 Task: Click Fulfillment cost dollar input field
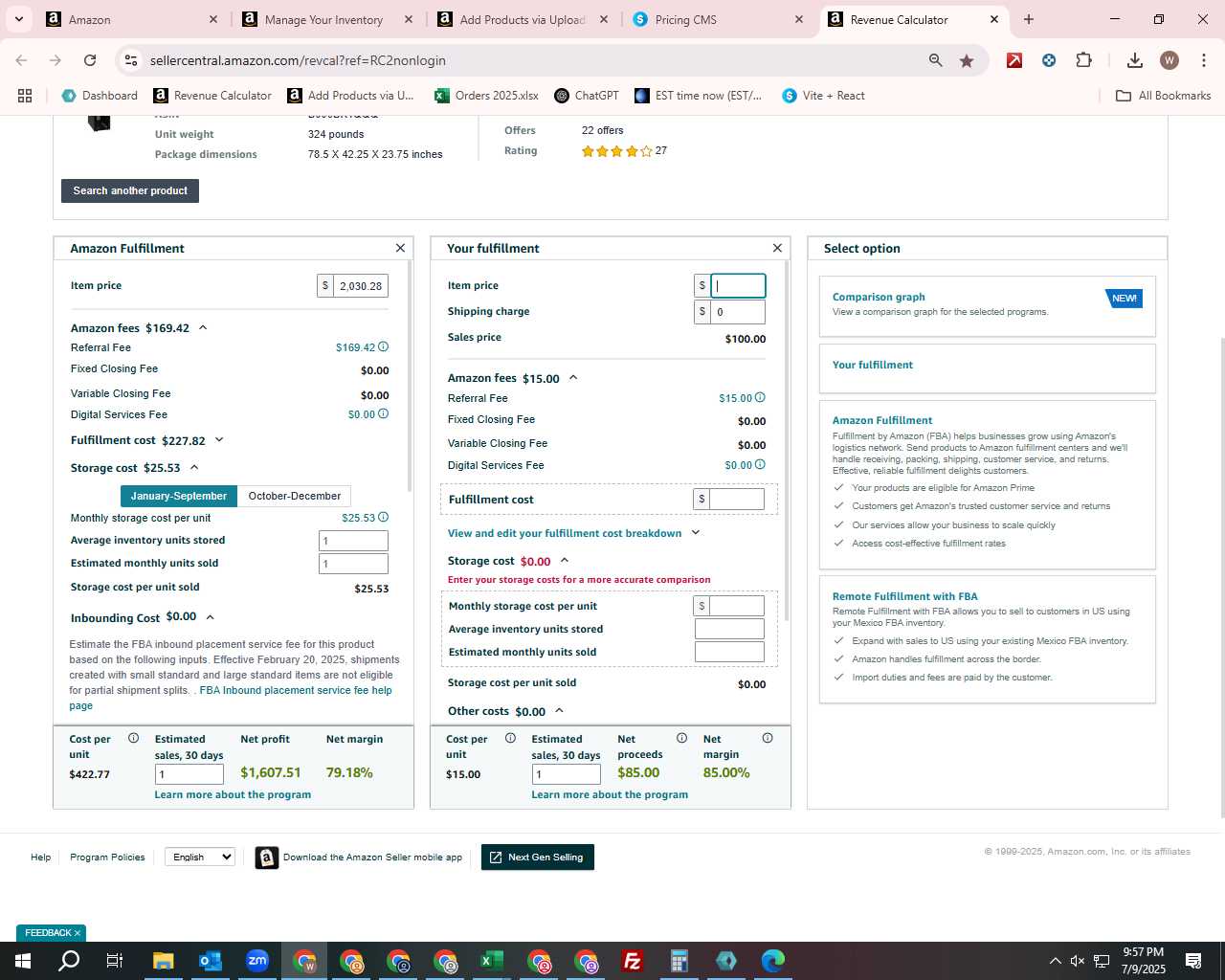click(x=737, y=499)
